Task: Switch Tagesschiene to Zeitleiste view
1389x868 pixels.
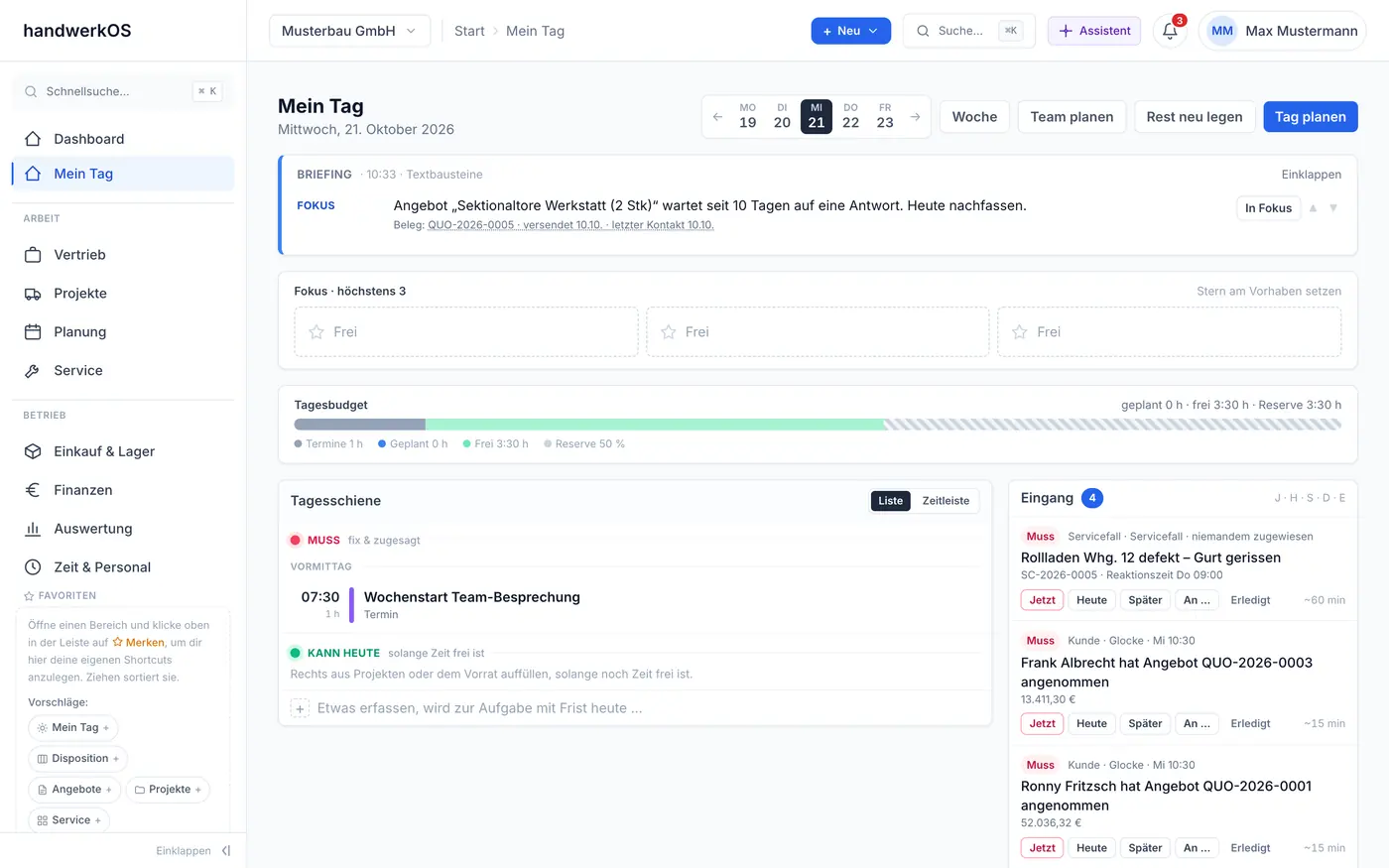Action: click(x=946, y=501)
